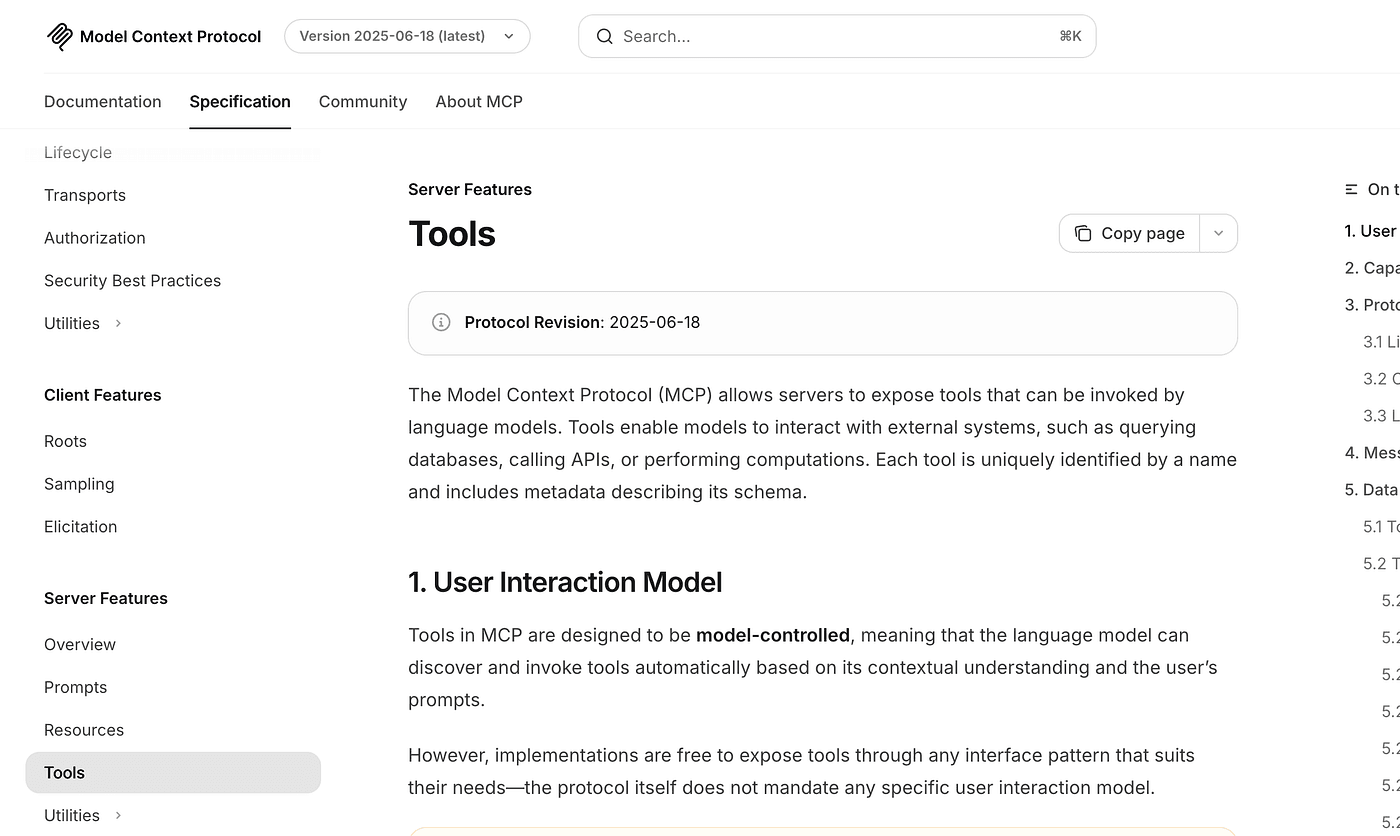Open the Sampling page in sidebar

click(79, 484)
